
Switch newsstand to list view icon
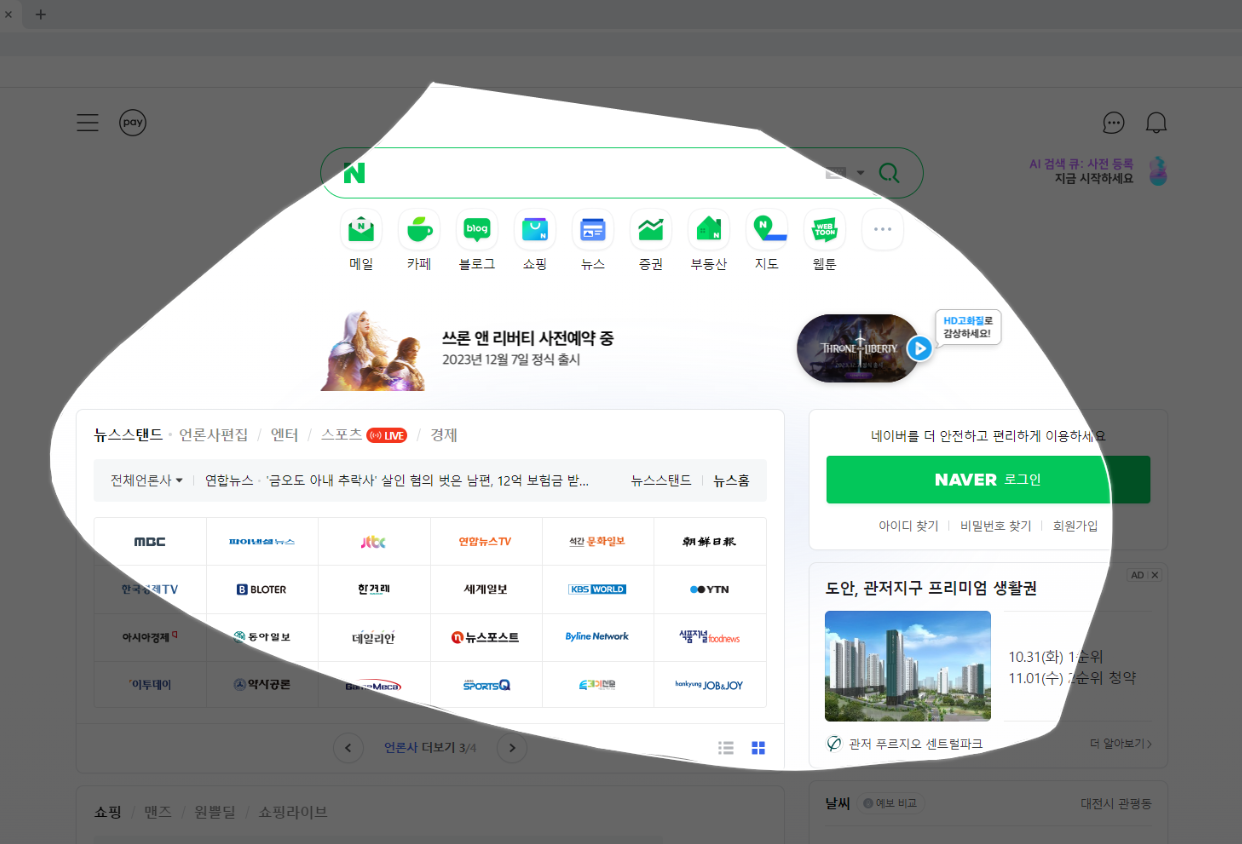click(726, 748)
